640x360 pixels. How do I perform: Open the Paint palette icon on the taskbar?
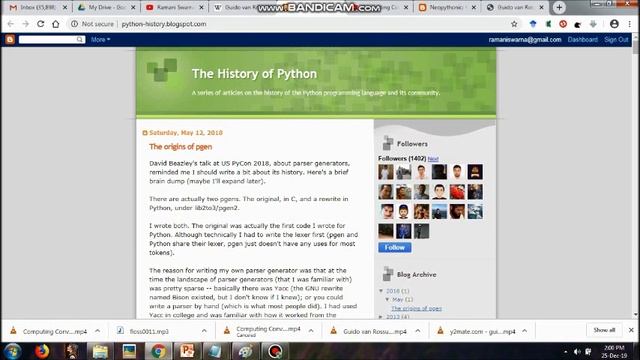pos(246,351)
